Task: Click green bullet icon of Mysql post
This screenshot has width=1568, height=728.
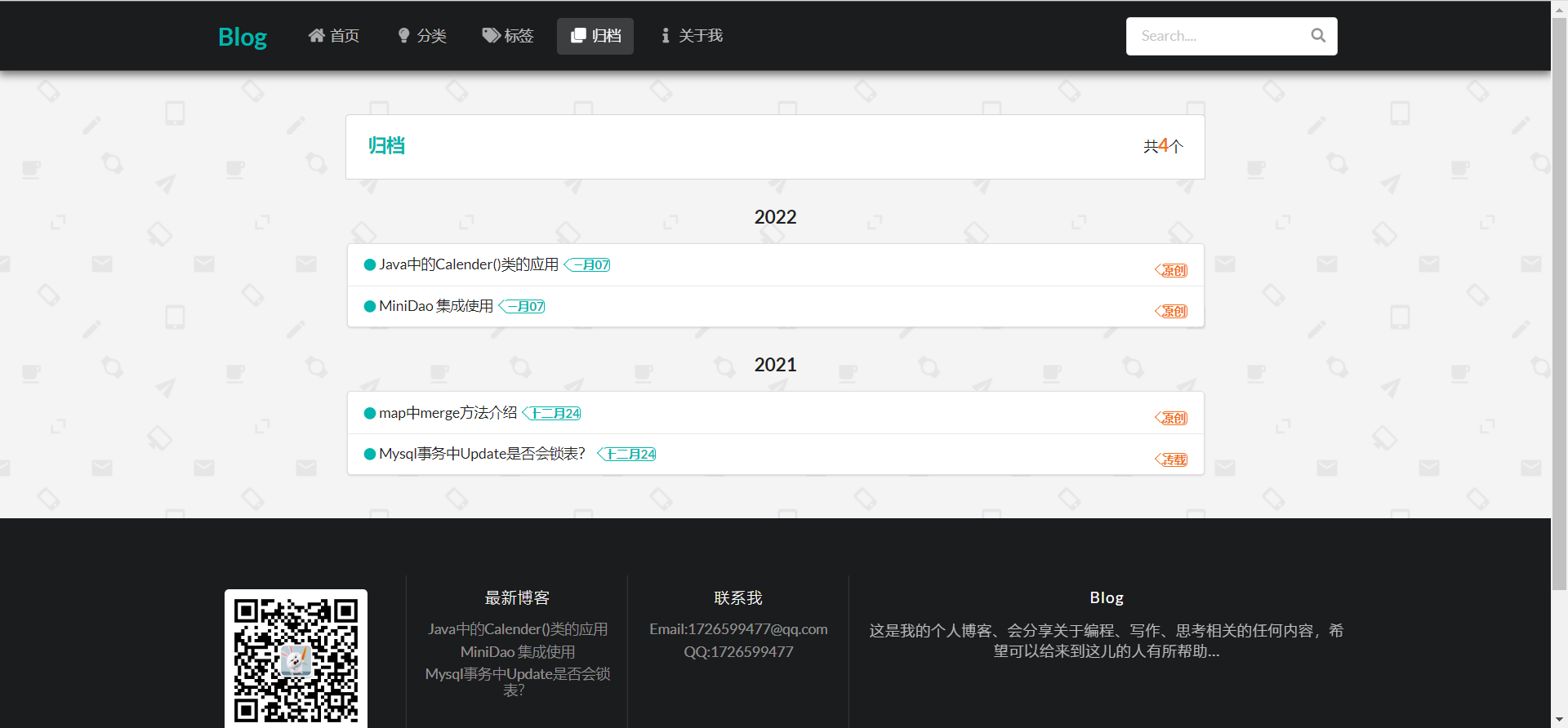Action: (x=370, y=454)
